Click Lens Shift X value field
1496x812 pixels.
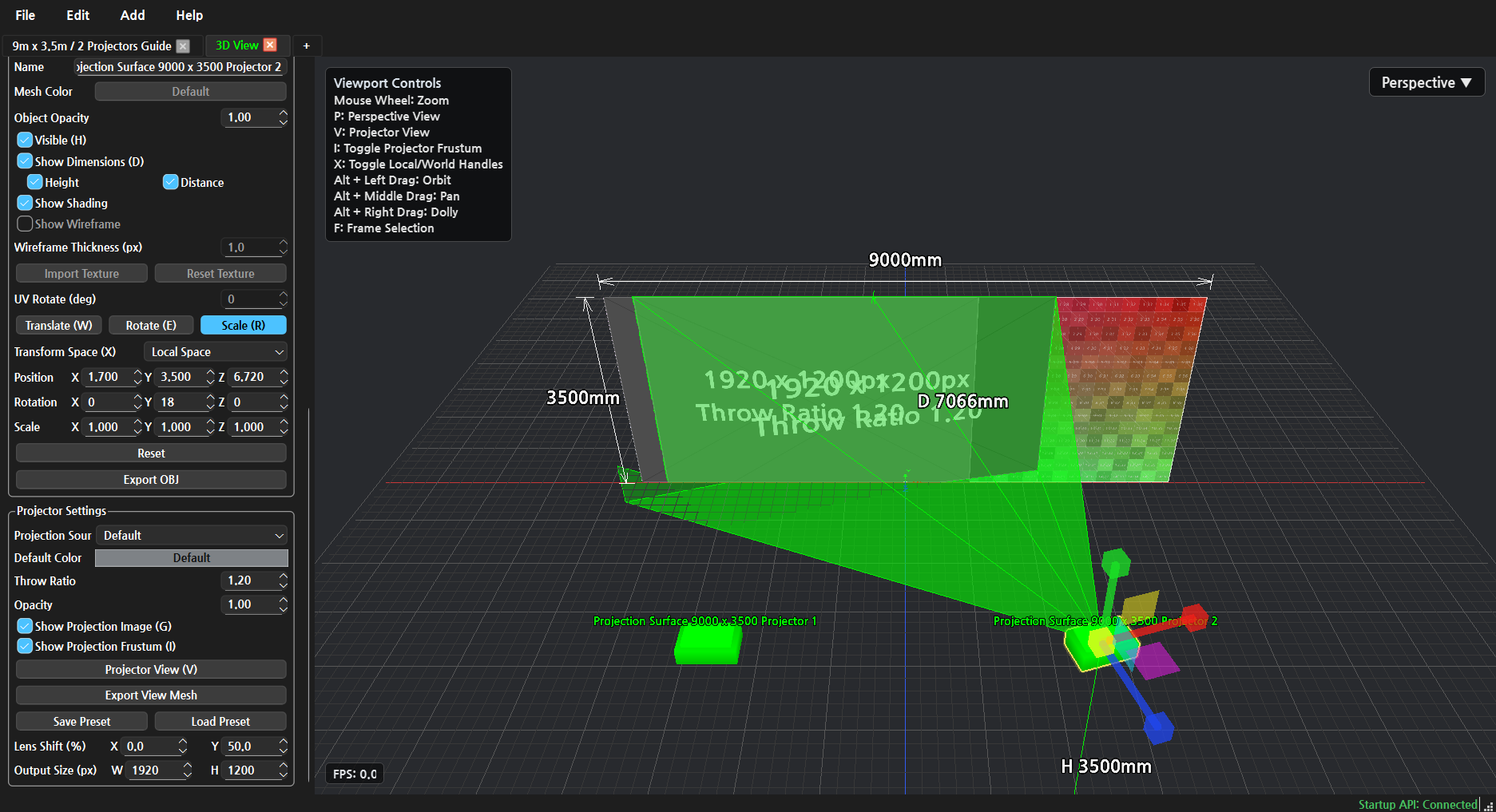pos(149,746)
